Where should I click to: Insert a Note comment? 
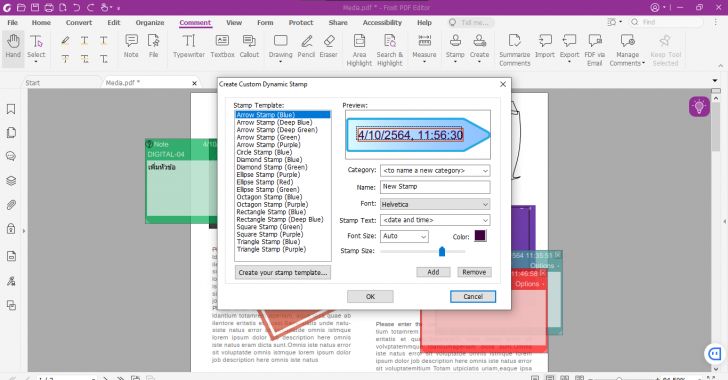131,46
